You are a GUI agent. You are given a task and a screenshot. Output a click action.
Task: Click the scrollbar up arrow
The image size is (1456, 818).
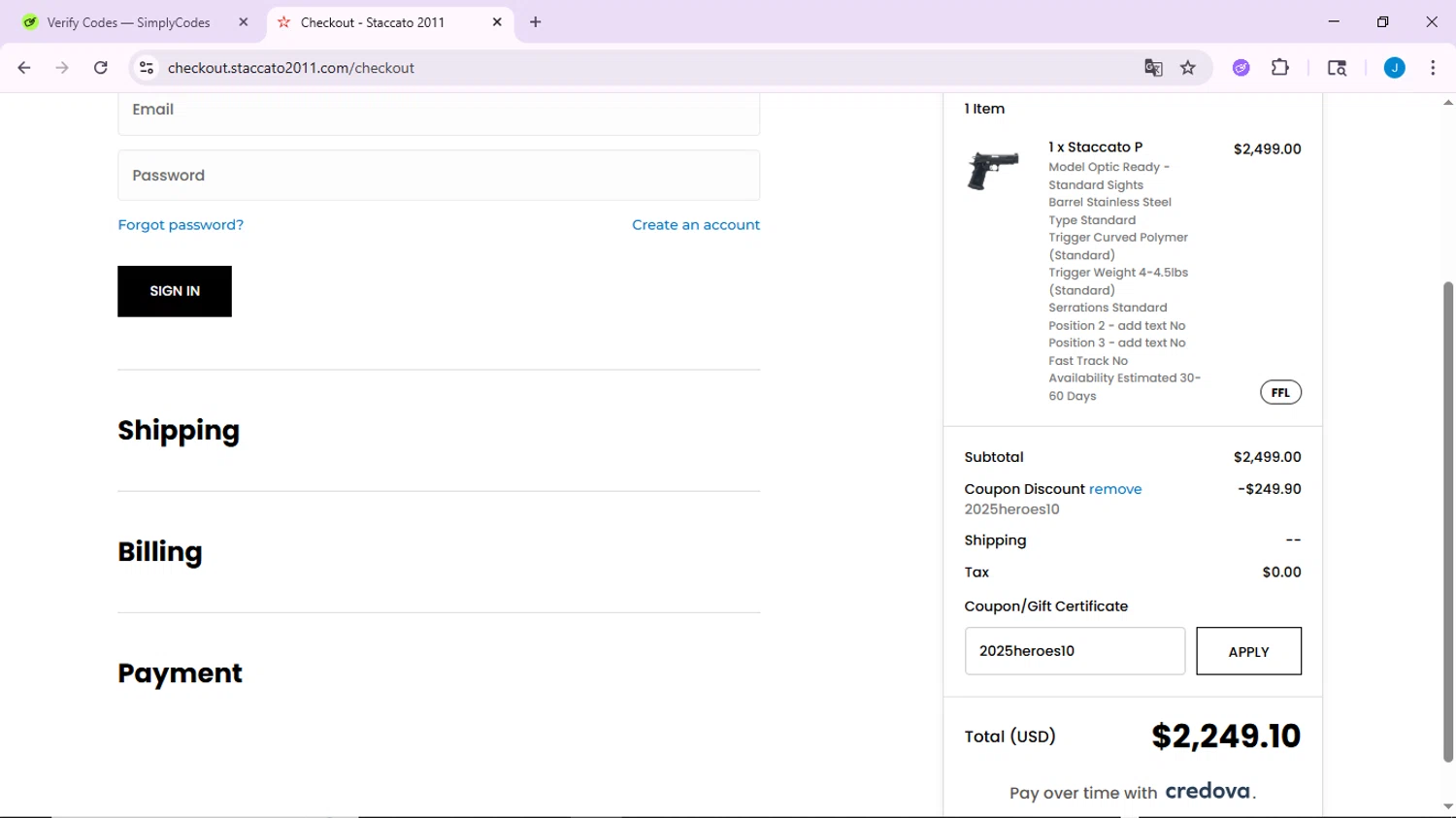click(1448, 102)
